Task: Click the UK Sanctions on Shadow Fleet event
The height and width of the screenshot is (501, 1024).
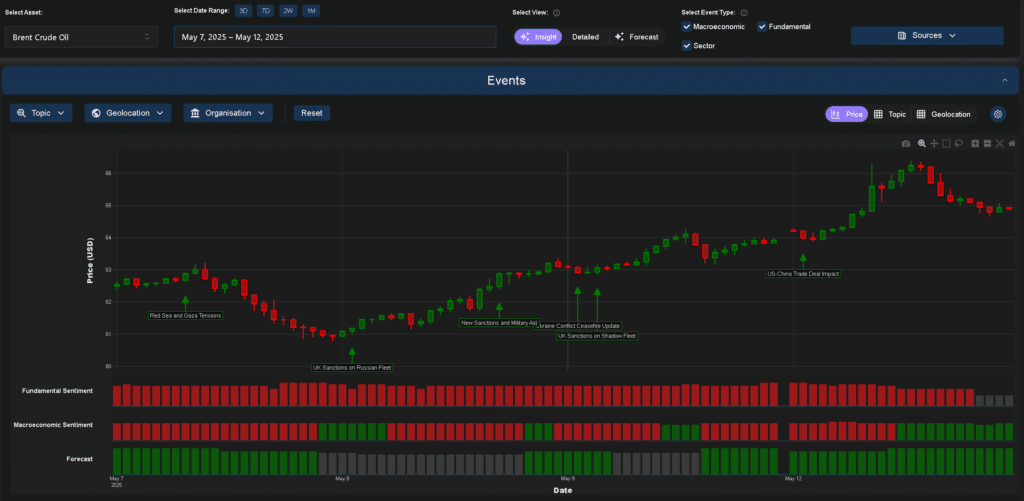Action: [x=597, y=336]
